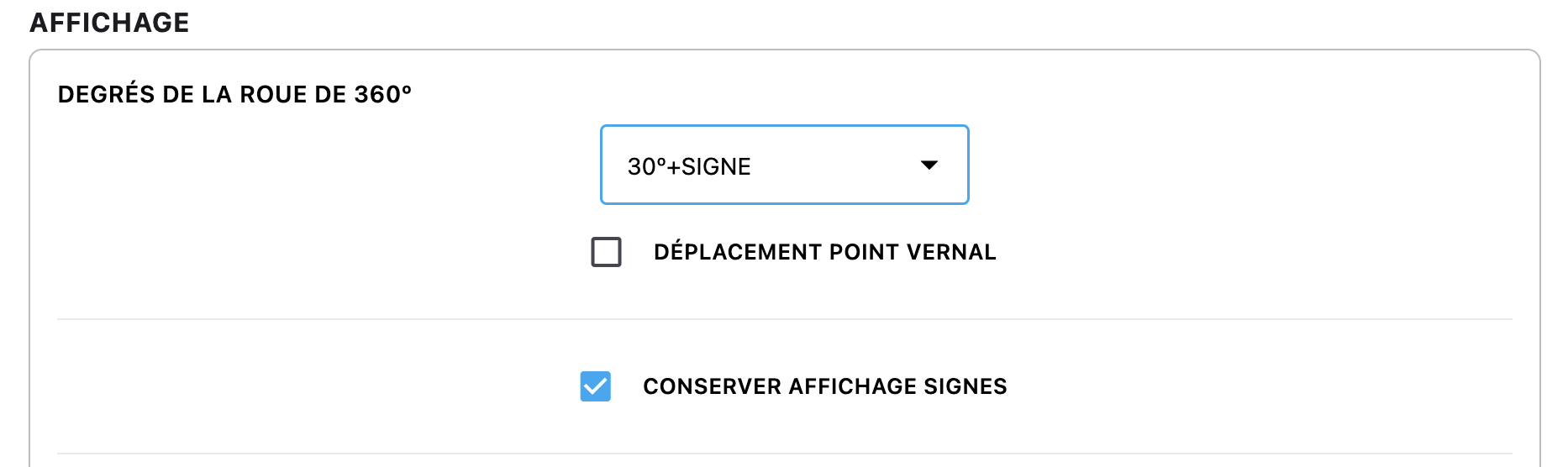Click the dropdown caret arrow

(x=929, y=165)
